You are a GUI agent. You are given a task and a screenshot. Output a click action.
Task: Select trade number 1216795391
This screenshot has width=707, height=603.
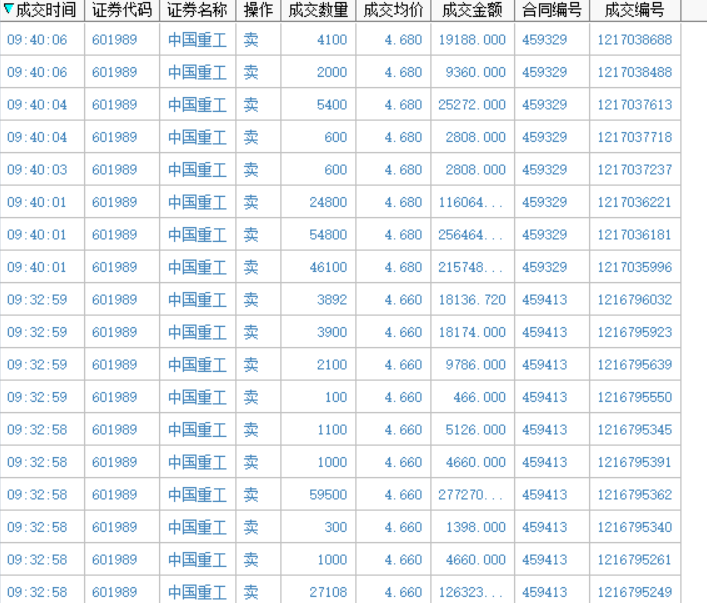click(x=635, y=462)
